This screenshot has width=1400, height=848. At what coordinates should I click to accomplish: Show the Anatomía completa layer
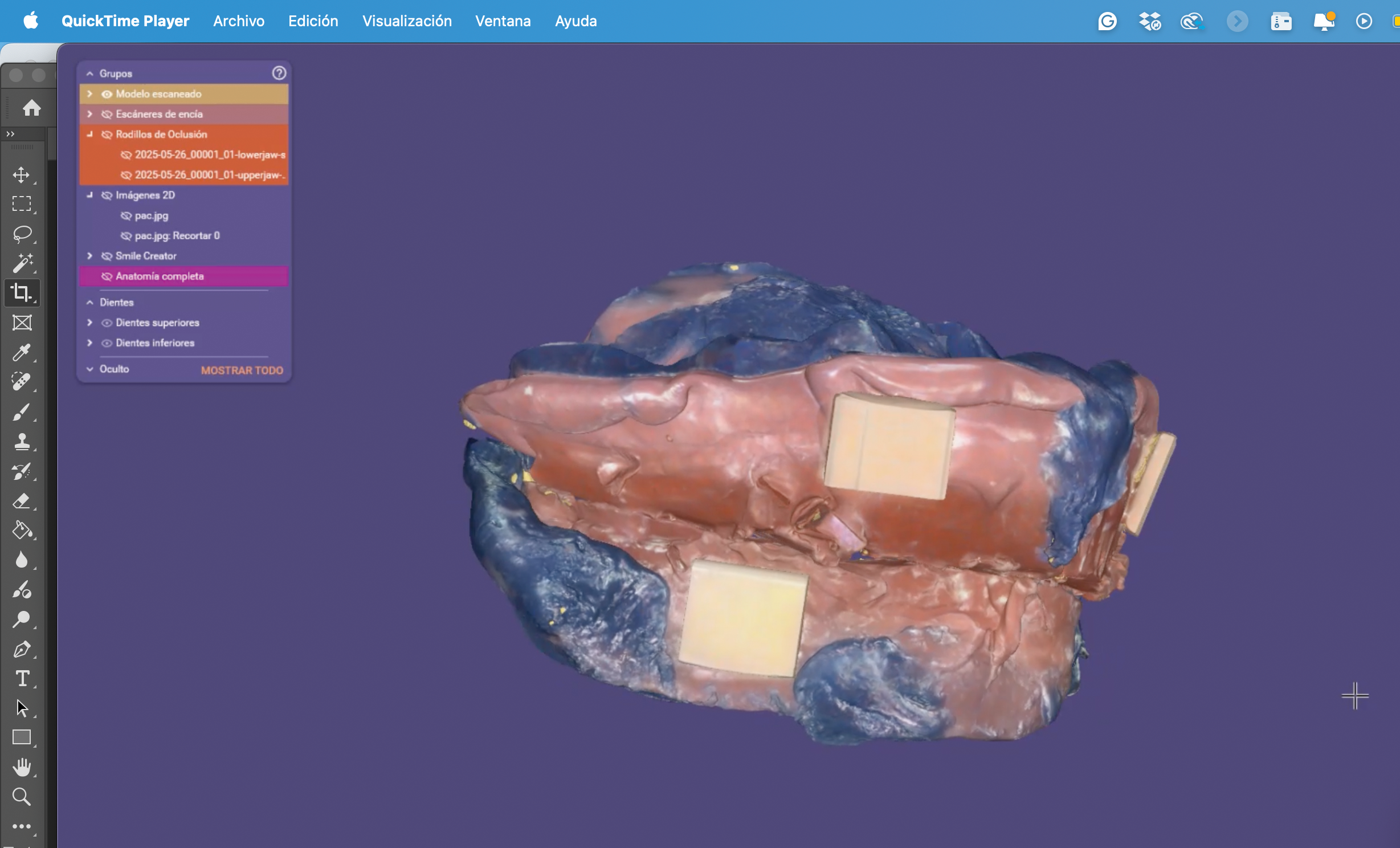107,276
